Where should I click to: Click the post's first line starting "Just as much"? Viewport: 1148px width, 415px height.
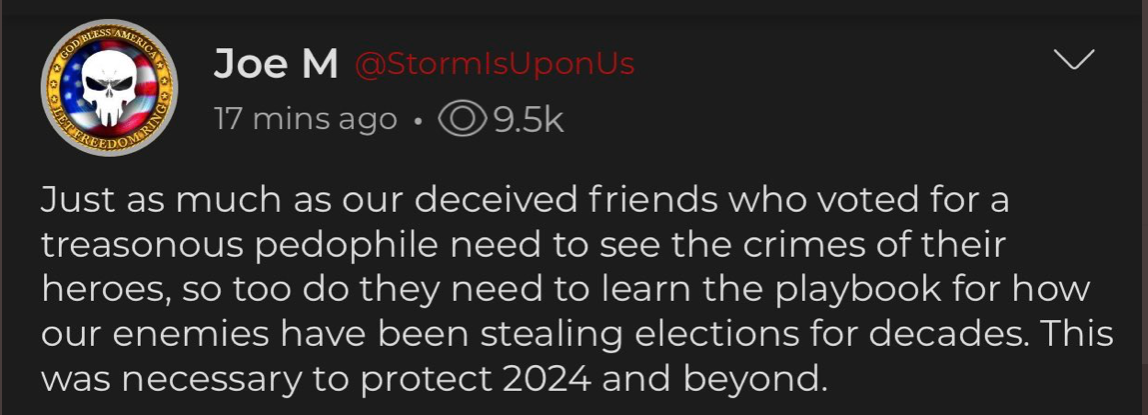coord(525,200)
